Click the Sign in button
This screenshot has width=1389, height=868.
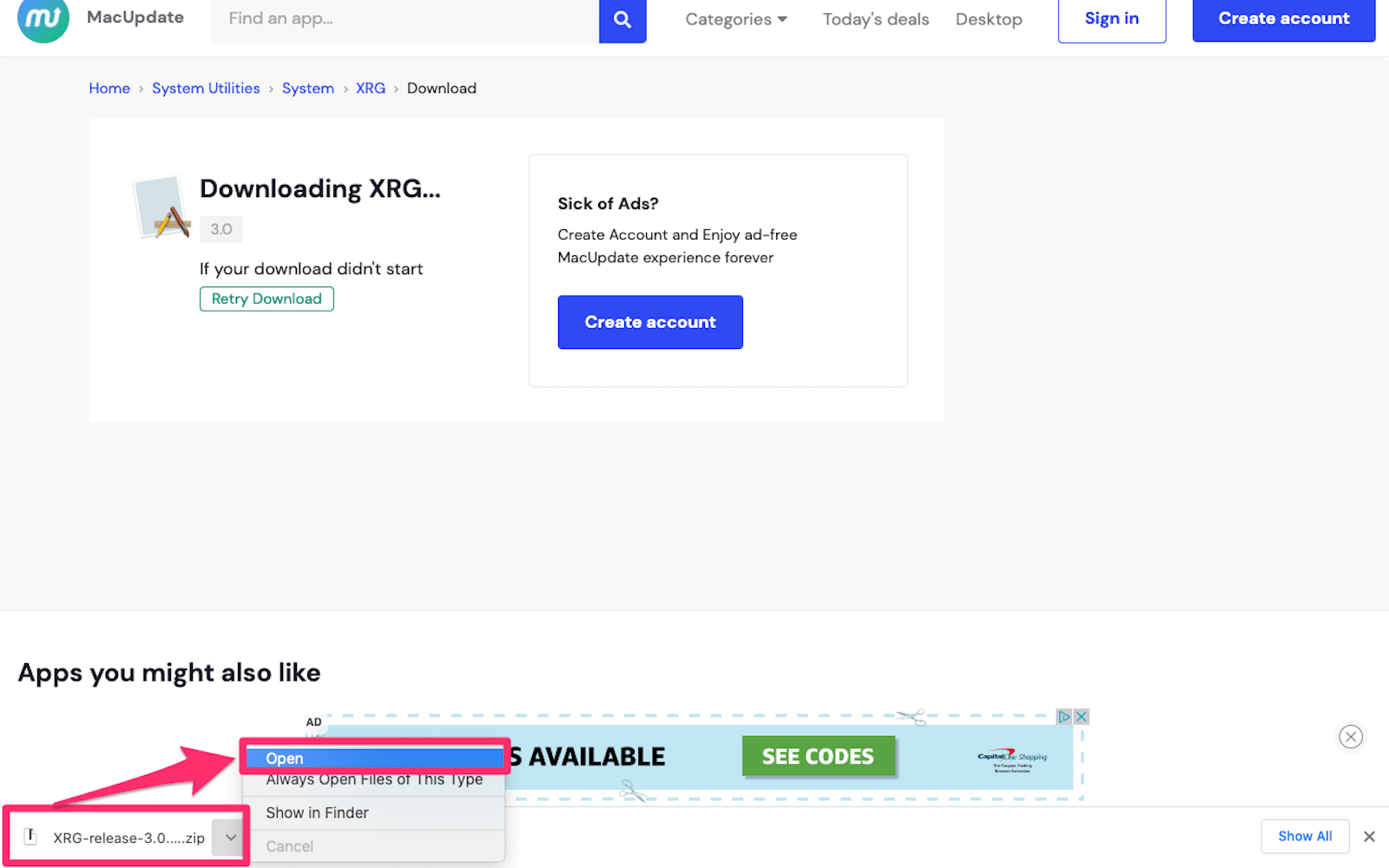1112,19
